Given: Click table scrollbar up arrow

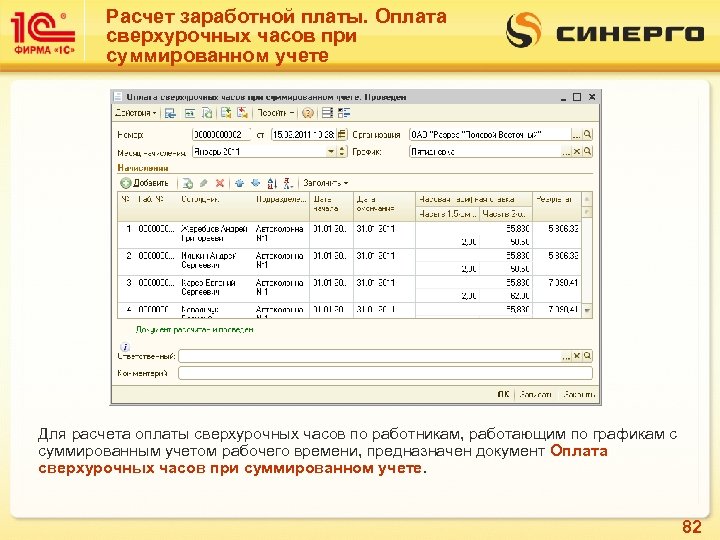Looking at the screenshot, I should 587,199.
